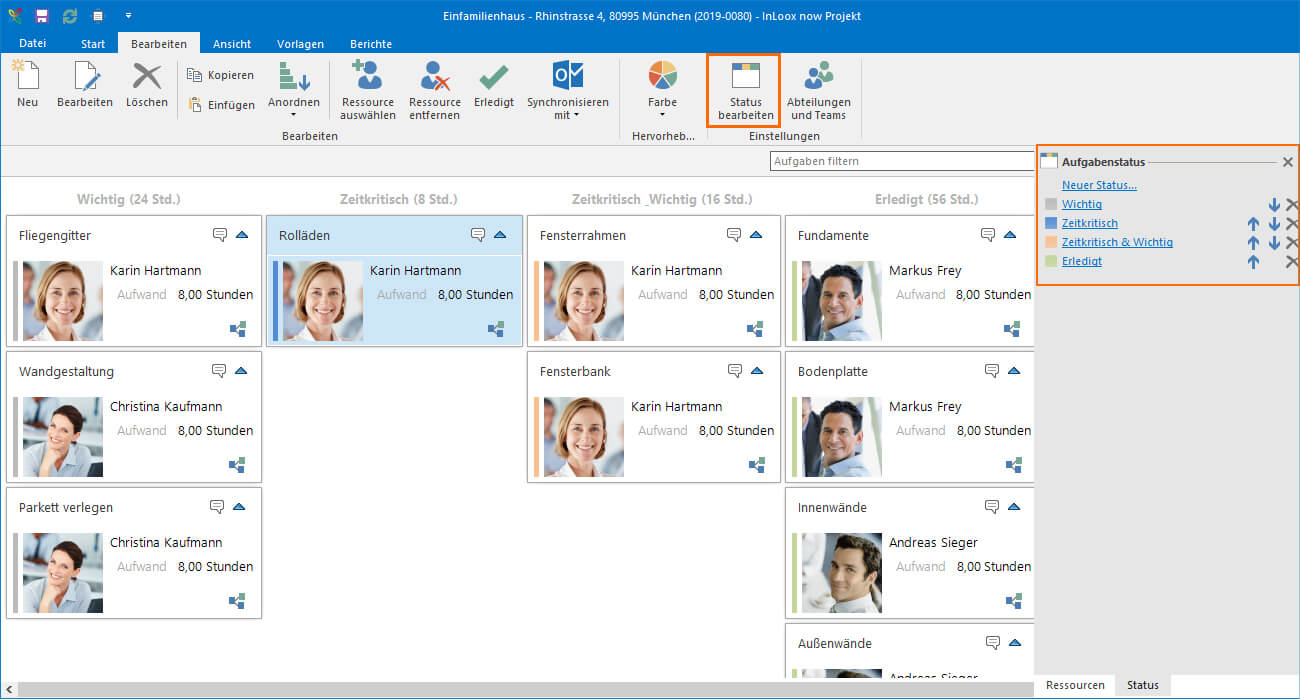Viewport: 1300px width, 699px height.
Task: Open comments on Fliegengitter card
Action: (x=220, y=235)
